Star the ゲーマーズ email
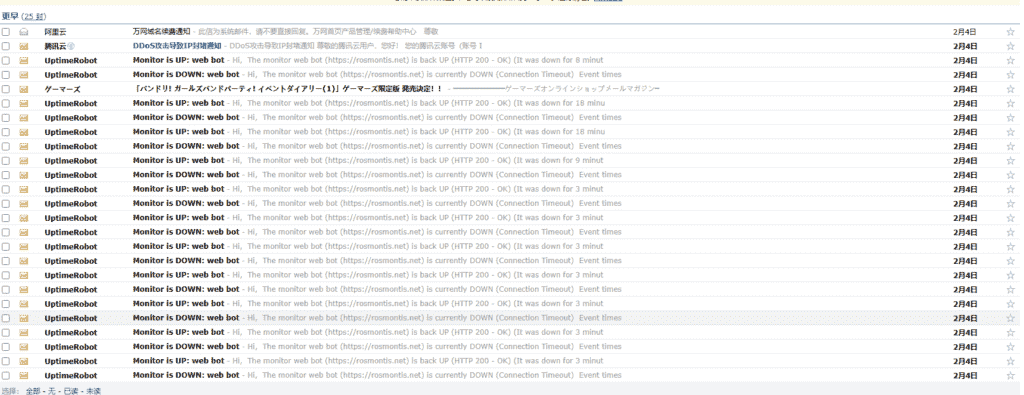1024x395 pixels. point(1010,89)
